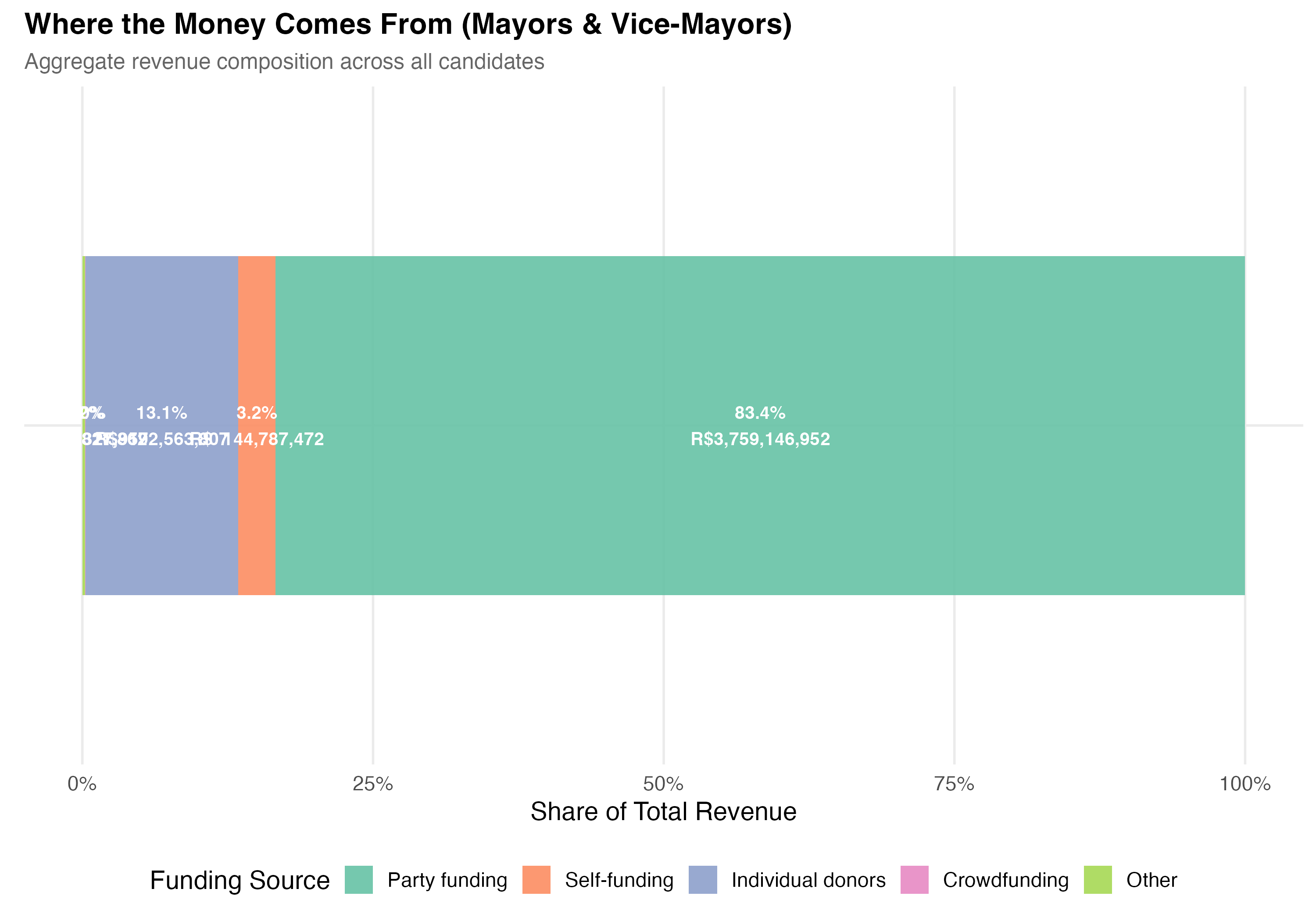1316x921 pixels.
Task: Click the 100% axis tick label
Action: tap(1245, 784)
